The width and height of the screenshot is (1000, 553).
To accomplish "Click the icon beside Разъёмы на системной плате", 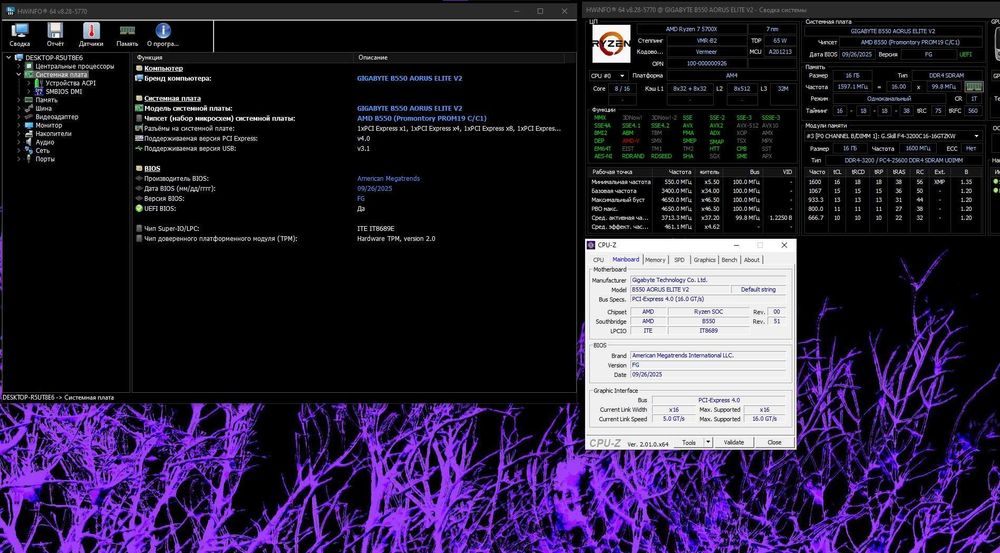I will [x=139, y=128].
